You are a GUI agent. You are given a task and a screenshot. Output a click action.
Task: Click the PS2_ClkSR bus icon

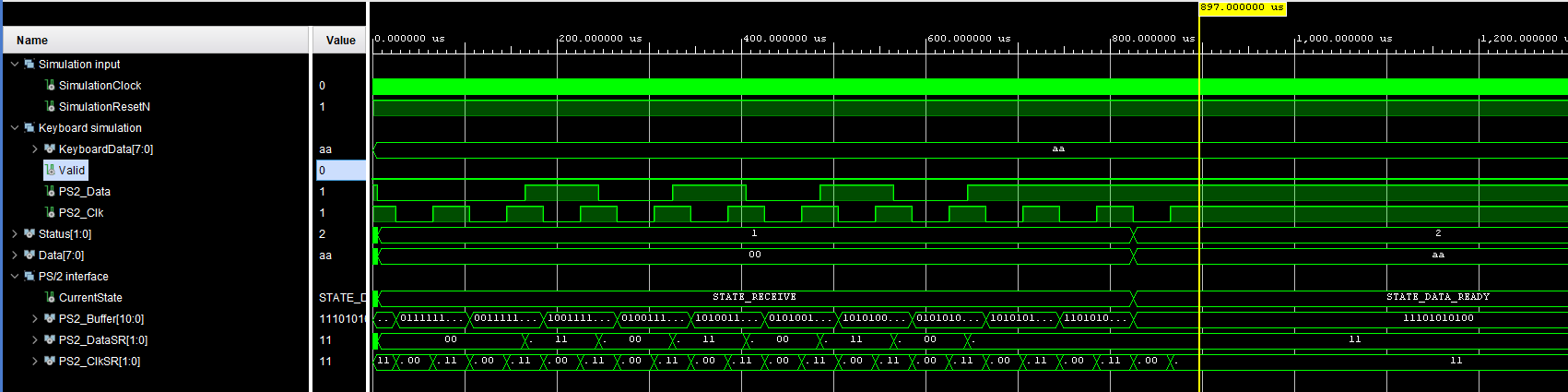click(50, 361)
